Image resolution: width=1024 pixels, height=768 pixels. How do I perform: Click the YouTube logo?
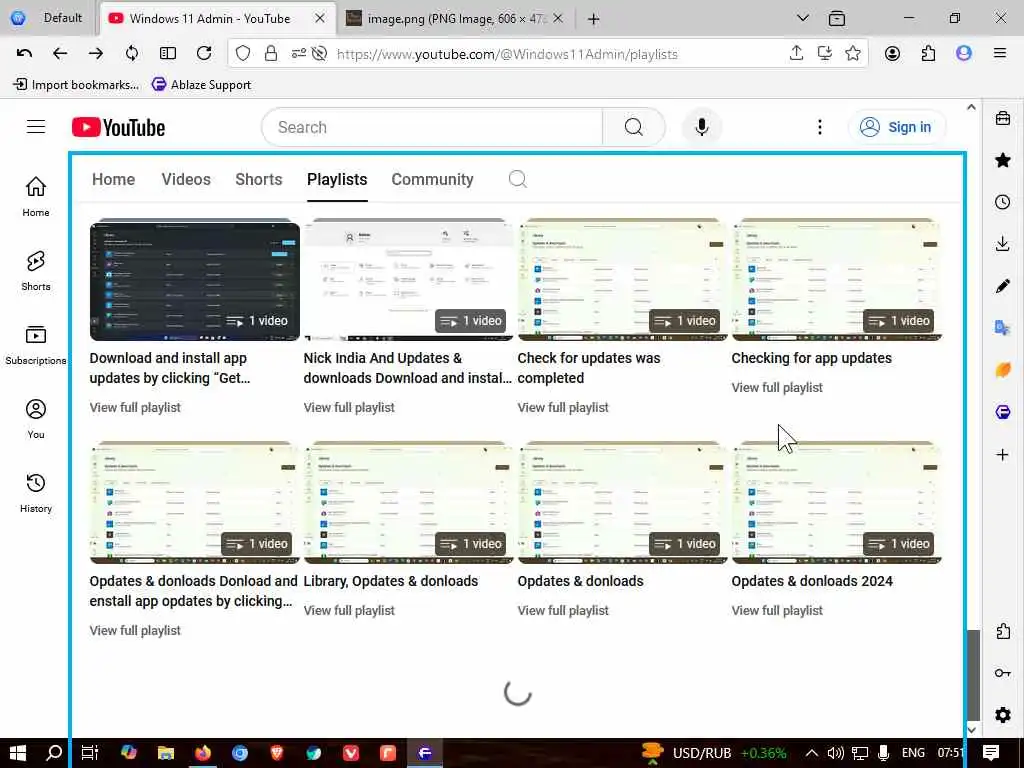click(x=118, y=127)
